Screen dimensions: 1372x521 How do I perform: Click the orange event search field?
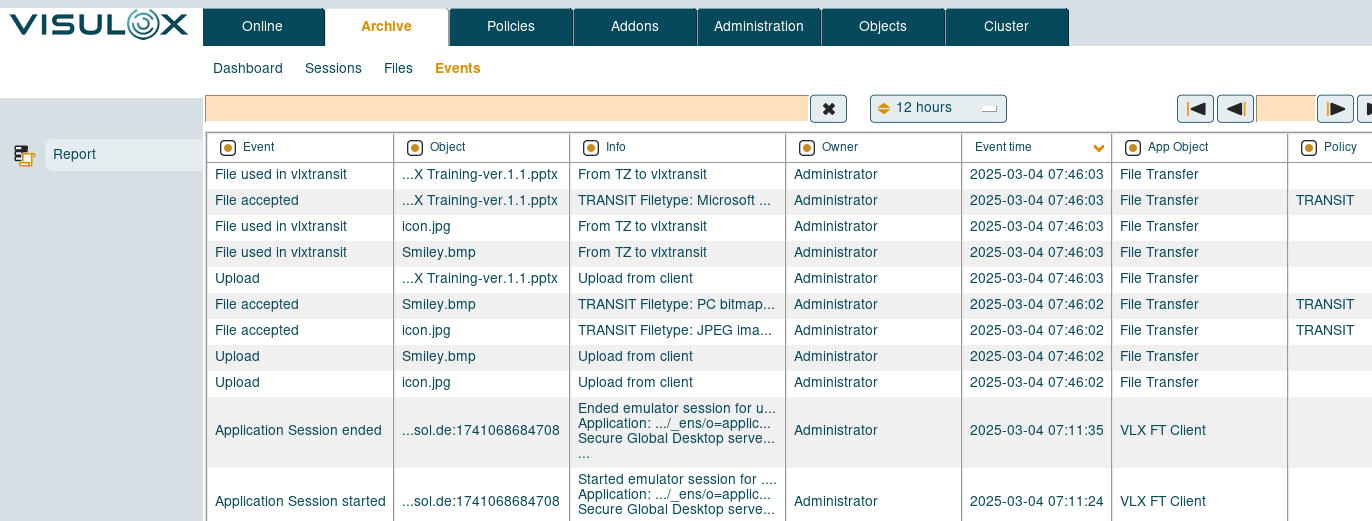506,109
